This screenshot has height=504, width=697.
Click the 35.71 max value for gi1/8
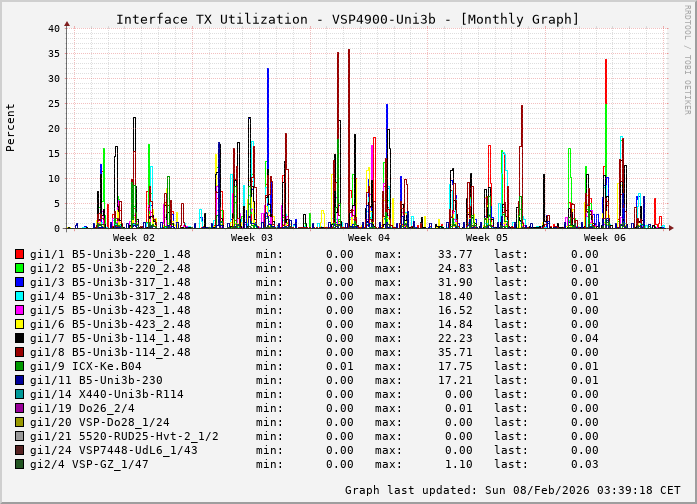pos(427,352)
